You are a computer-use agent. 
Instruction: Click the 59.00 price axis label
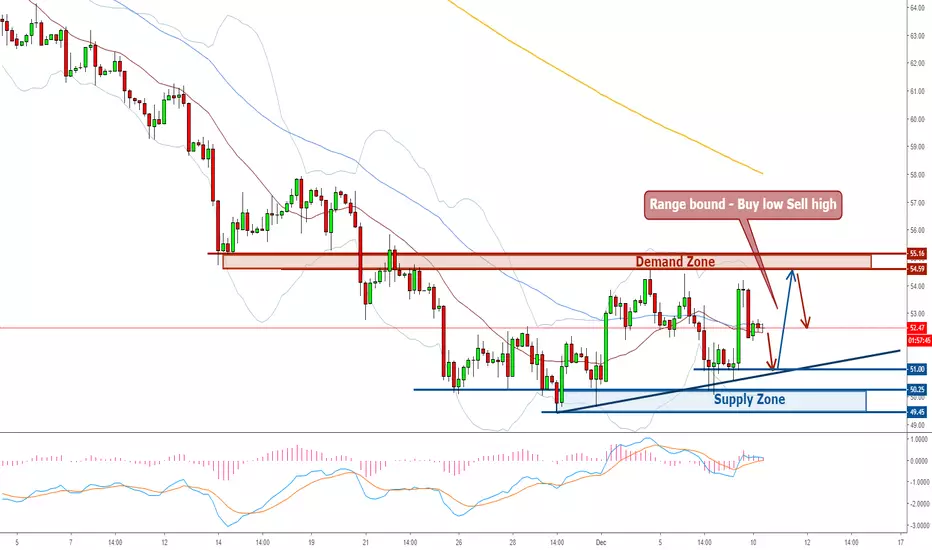(x=917, y=146)
